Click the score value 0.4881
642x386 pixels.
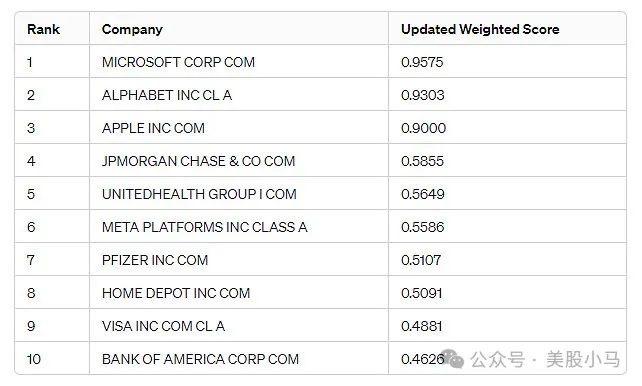pos(422,326)
